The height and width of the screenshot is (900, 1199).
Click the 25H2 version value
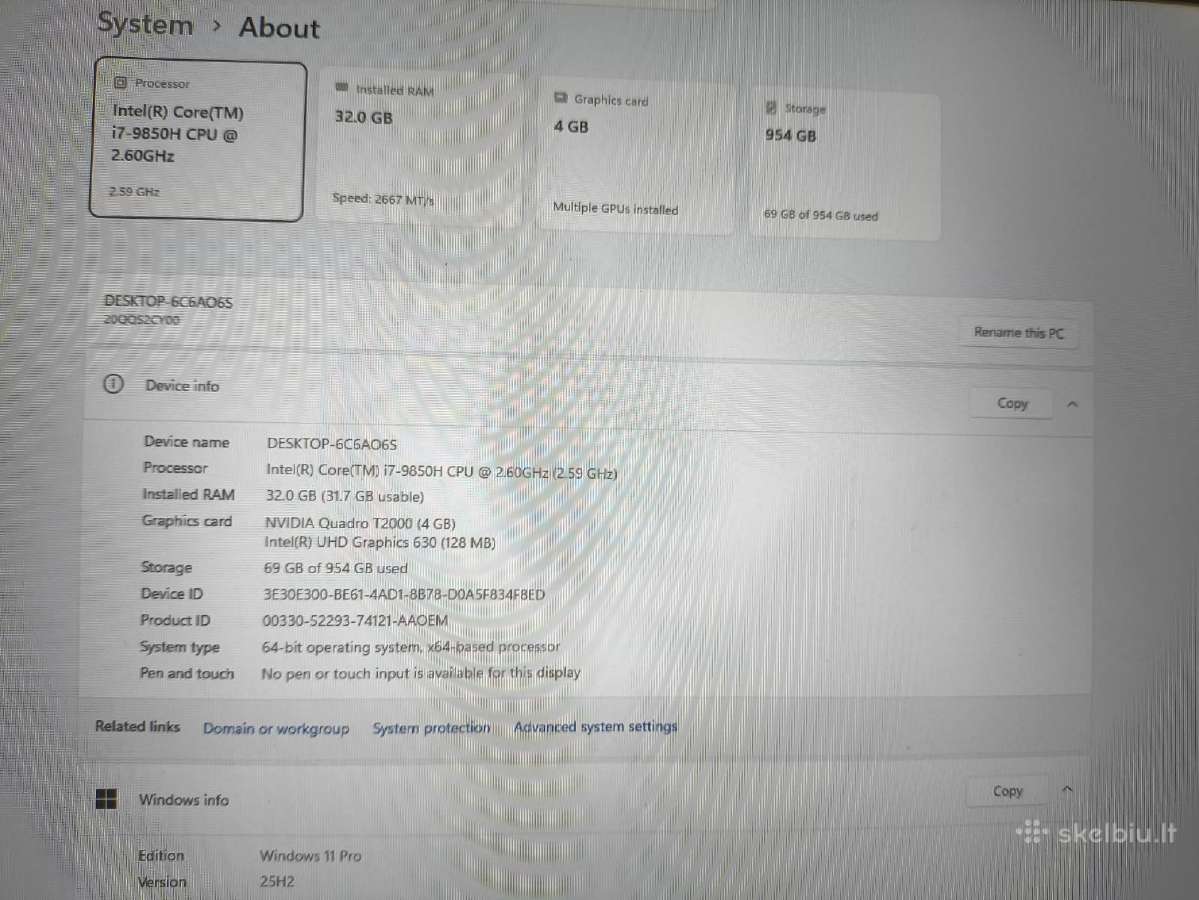(277, 882)
